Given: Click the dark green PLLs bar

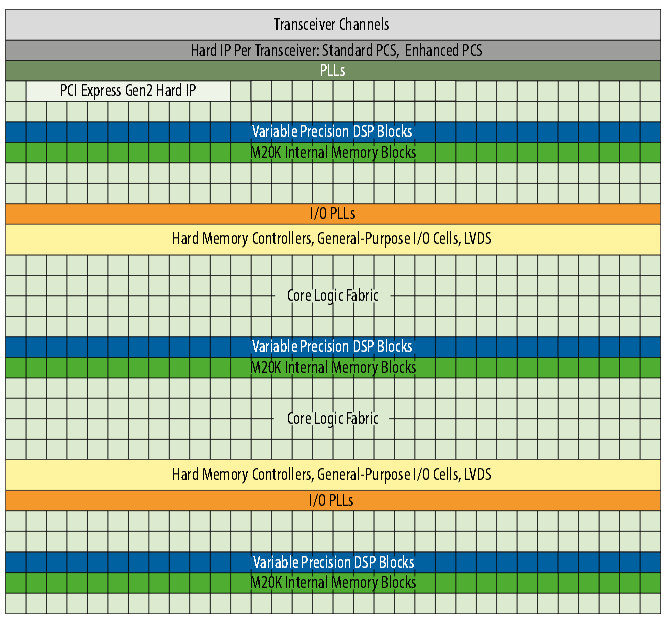Looking at the screenshot, I should [333, 70].
